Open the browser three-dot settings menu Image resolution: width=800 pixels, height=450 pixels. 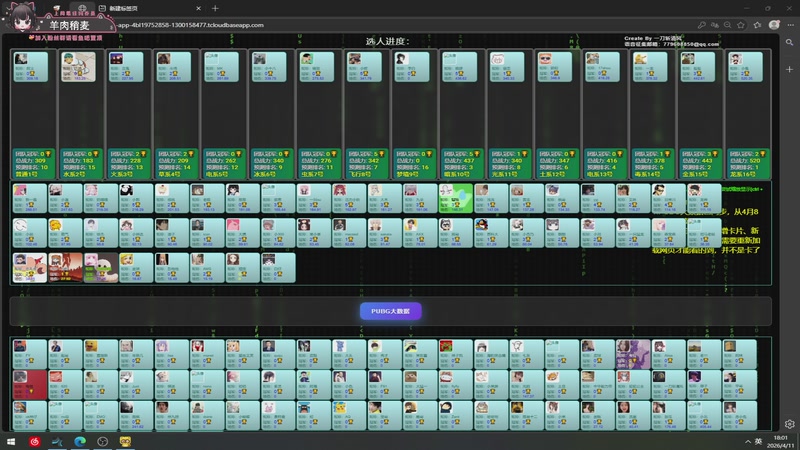tap(790, 25)
